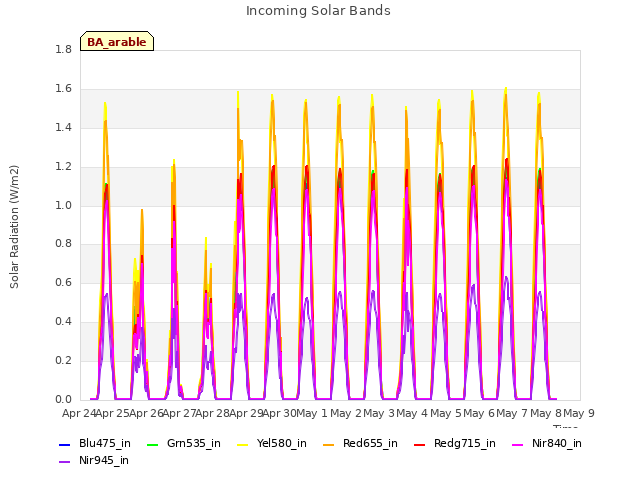This screenshot has width=640, height=480.
Task: Click the 0.4 y-axis tick label
Action: (x=63, y=322)
